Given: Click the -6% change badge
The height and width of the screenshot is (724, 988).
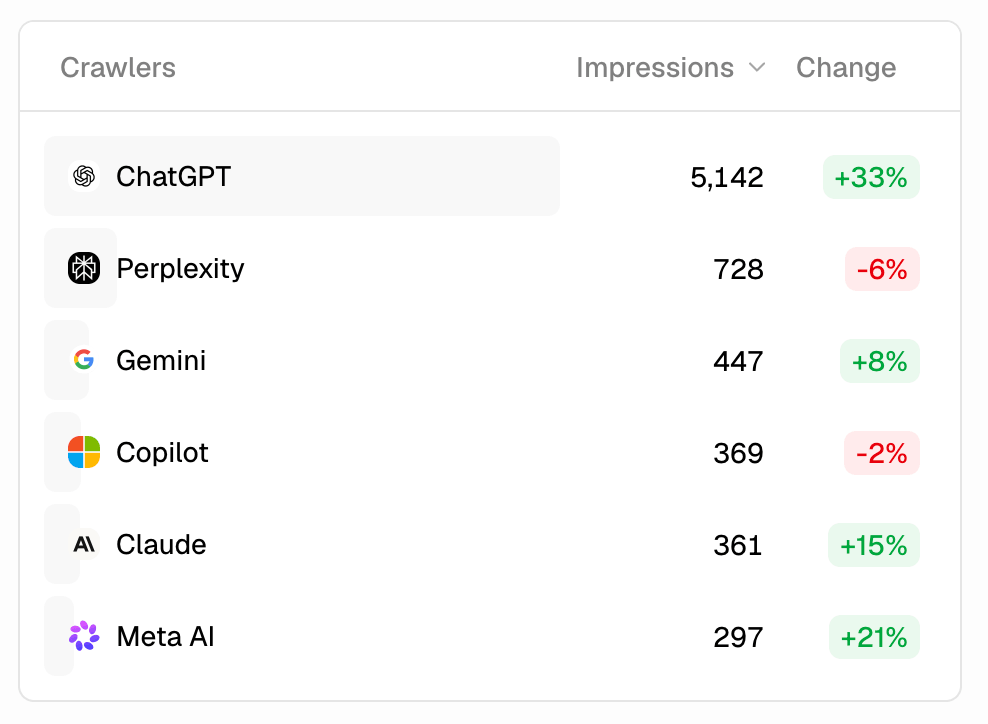Looking at the screenshot, I should 882,269.
